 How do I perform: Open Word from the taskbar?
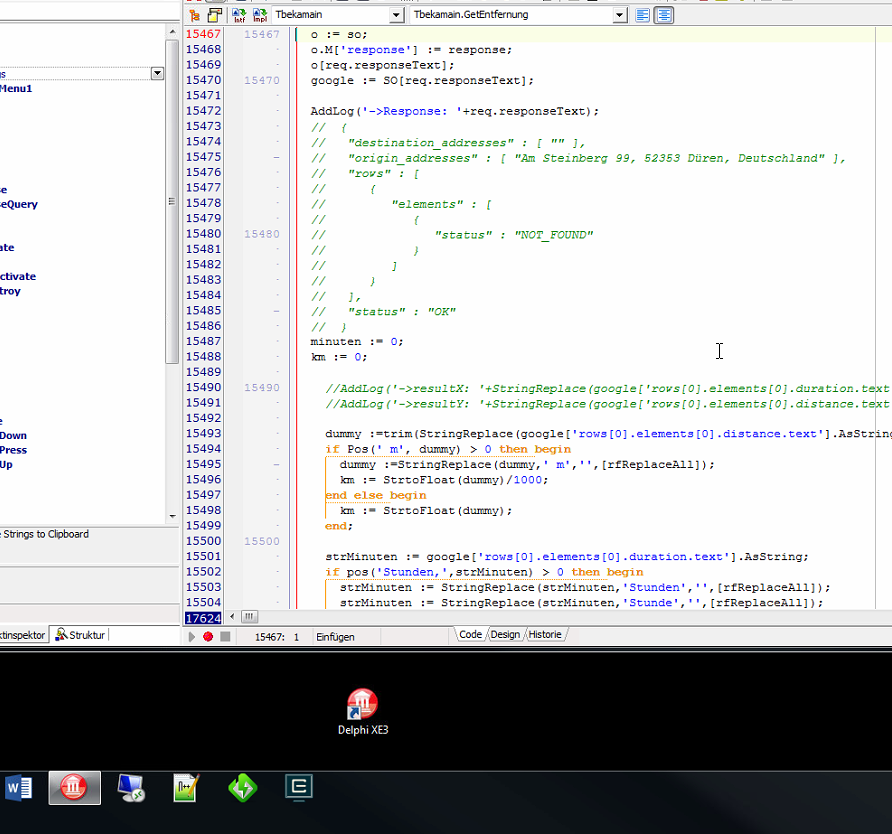pos(19,788)
